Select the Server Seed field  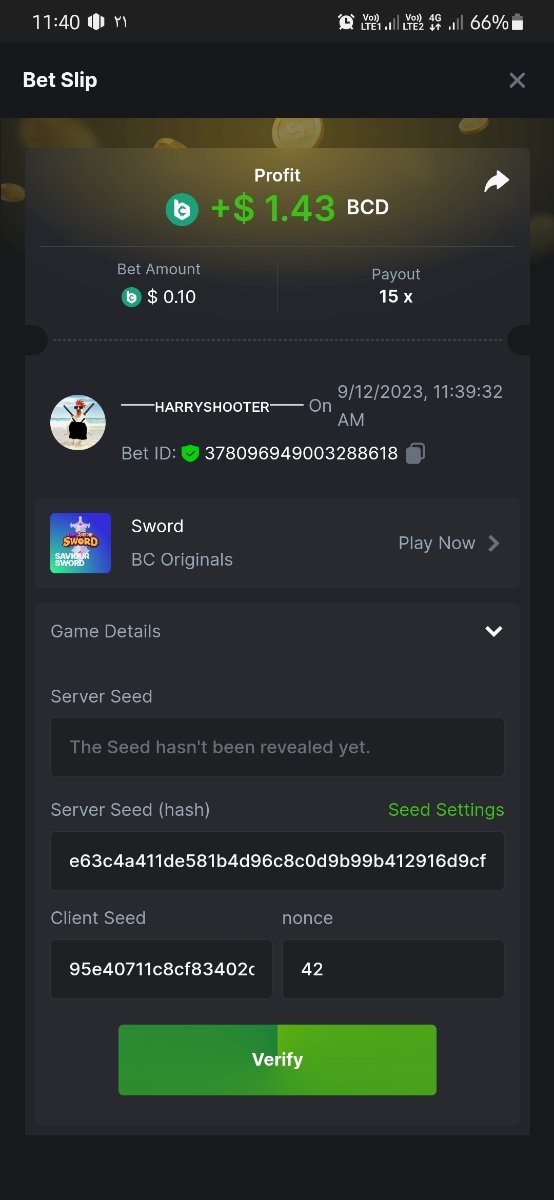click(x=277, y=747)
